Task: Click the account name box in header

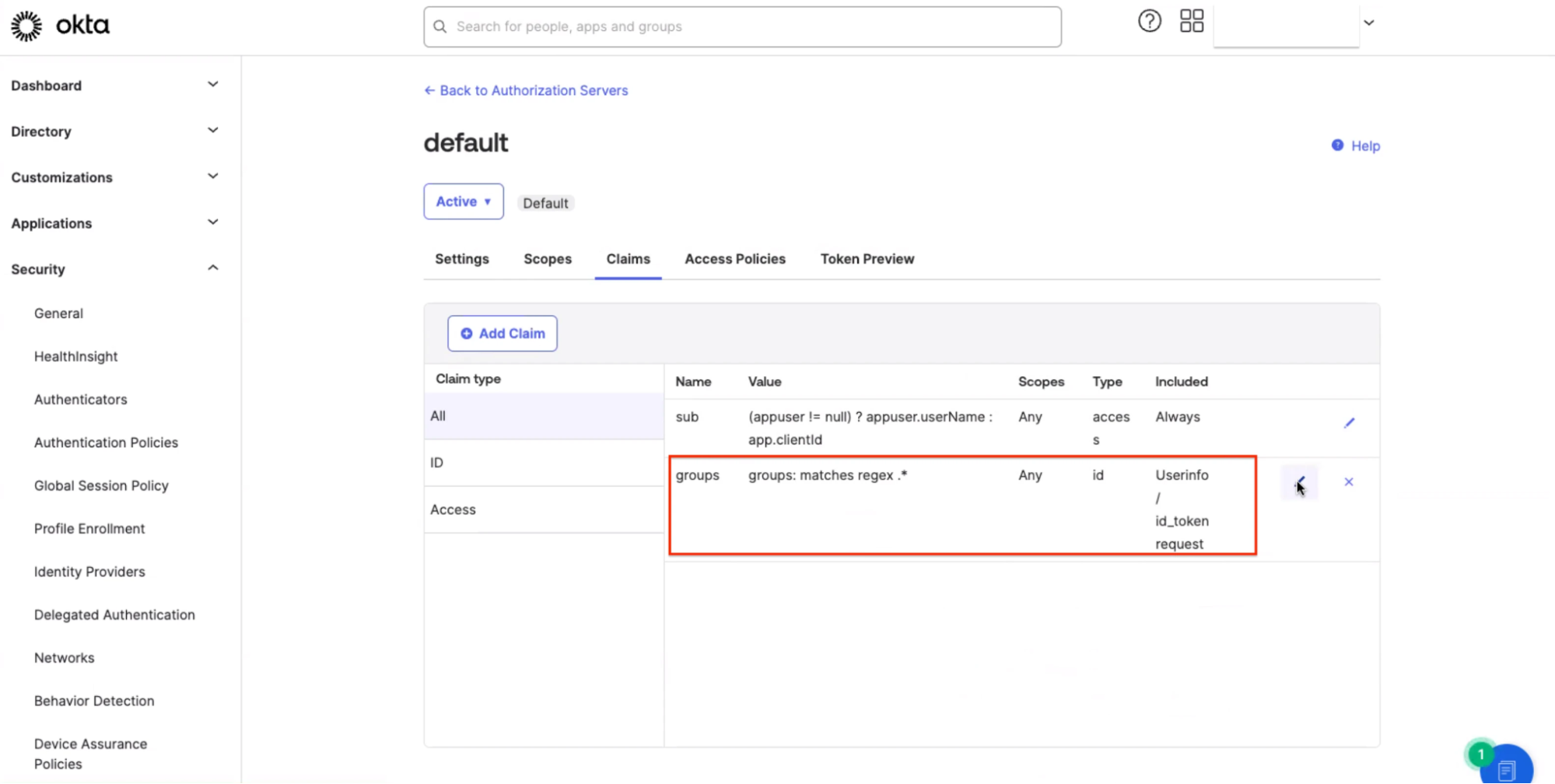Action: 1286,24
